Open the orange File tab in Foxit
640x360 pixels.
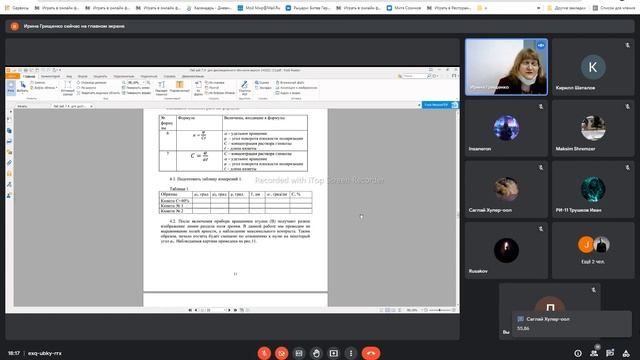[12, 76]
